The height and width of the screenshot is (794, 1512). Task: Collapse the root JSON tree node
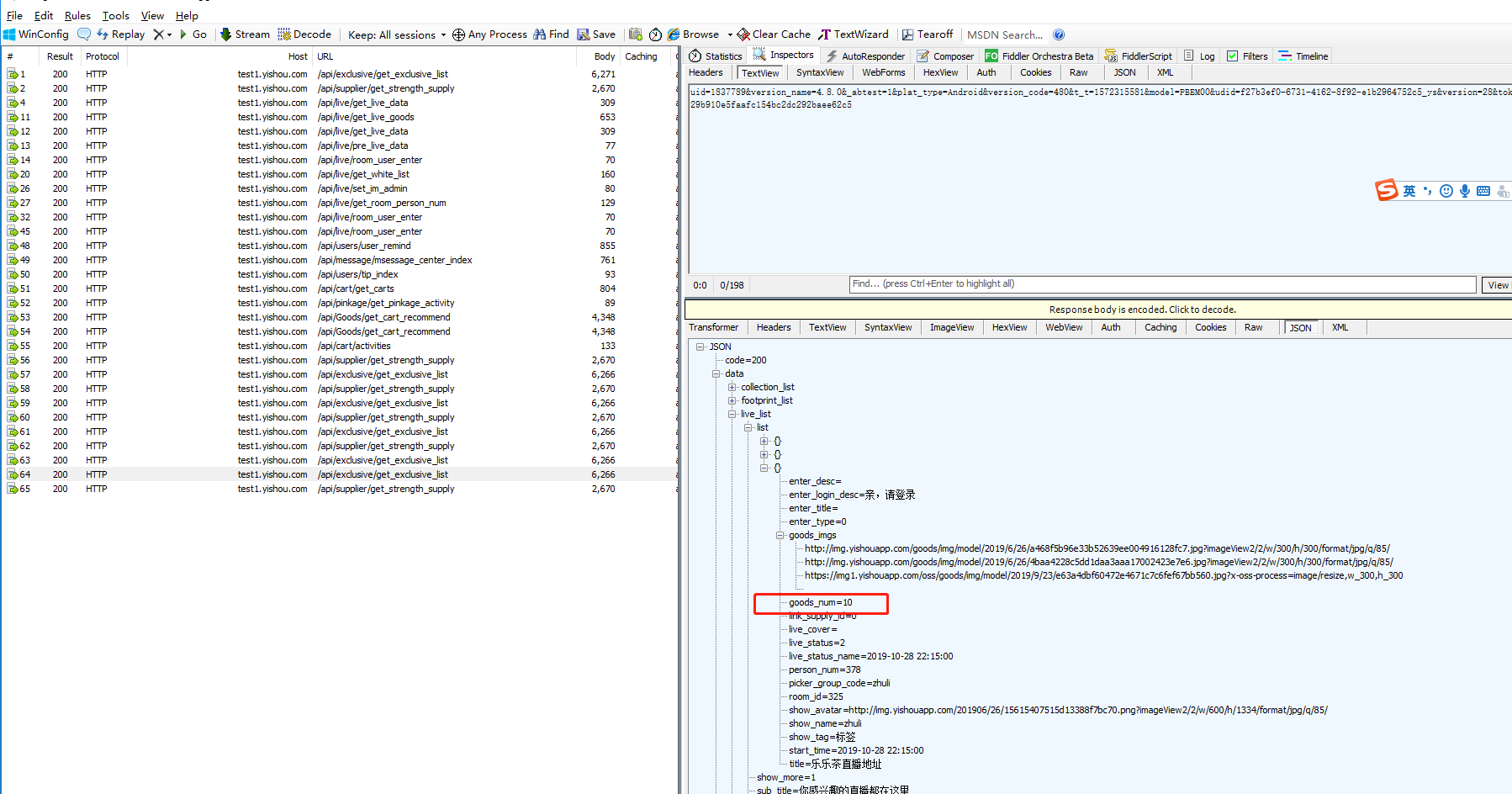pyautogui.click(x=700, y=347)
